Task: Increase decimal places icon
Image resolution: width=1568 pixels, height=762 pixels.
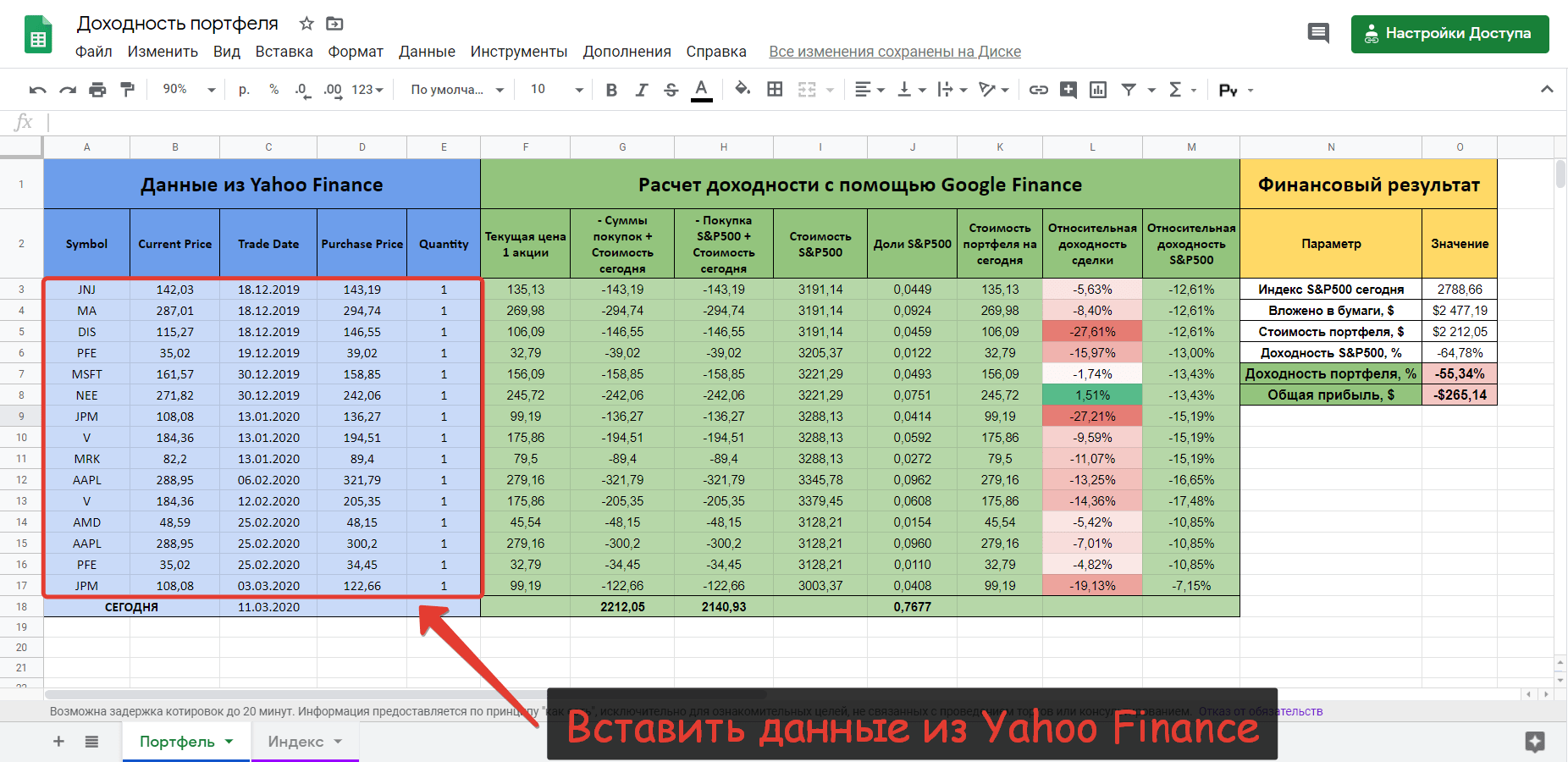Action: pyautogui.click(x=333, y=90)
